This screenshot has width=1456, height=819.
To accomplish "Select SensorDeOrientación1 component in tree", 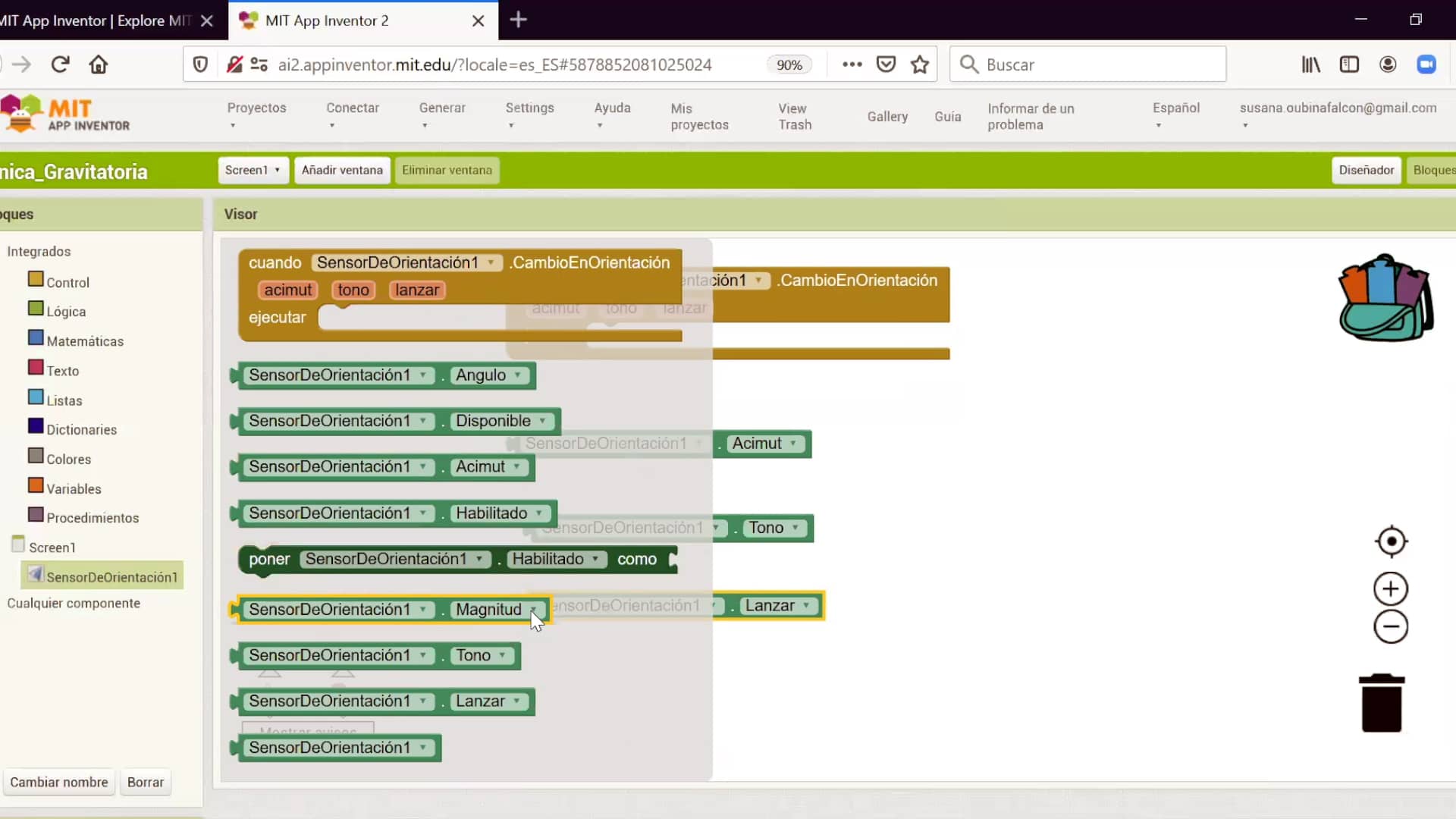I will click(x=111, y=577).
